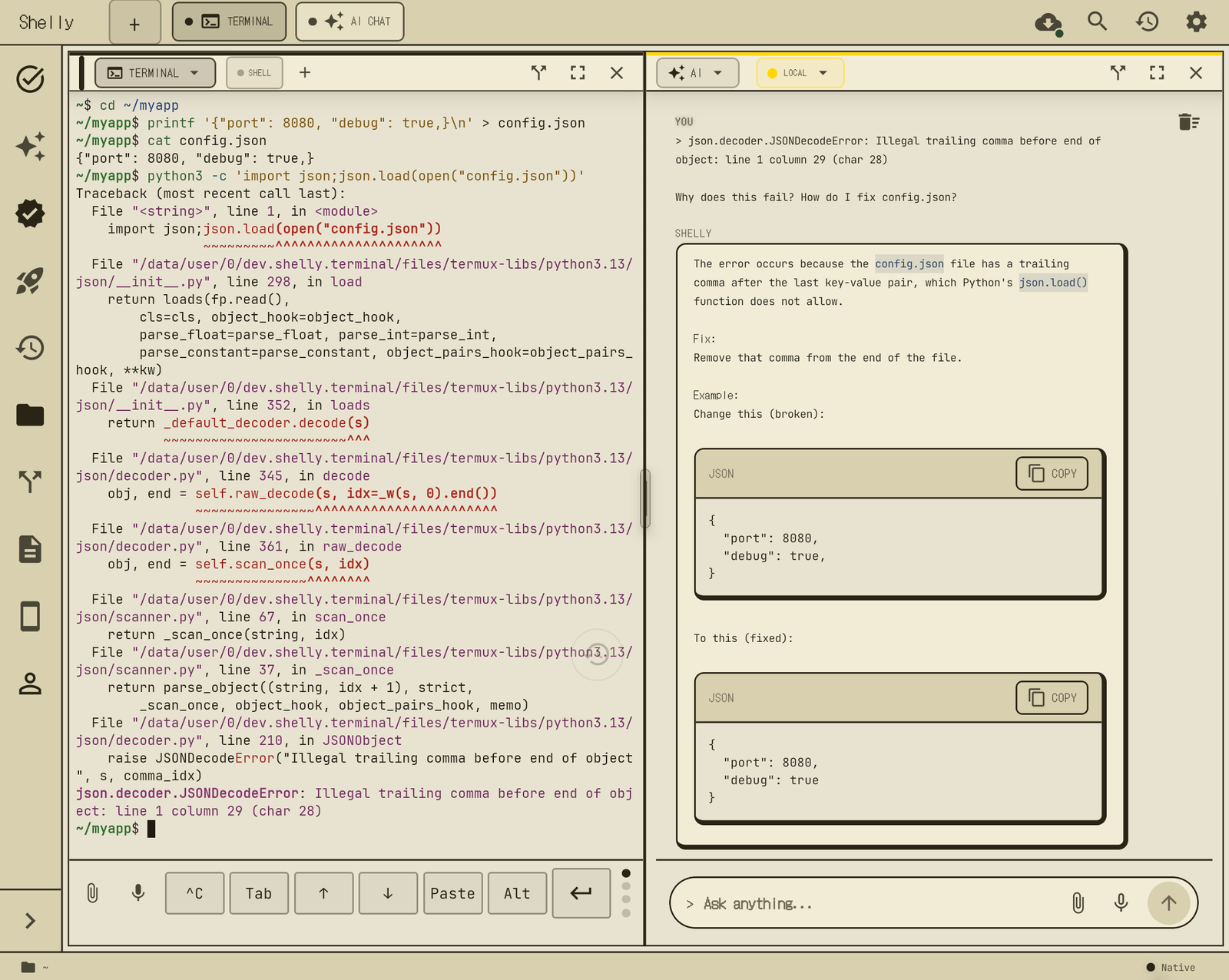Close the AI chat pane
Image resolution: width=1229 pixels, height=980 pixels.
1196,72
